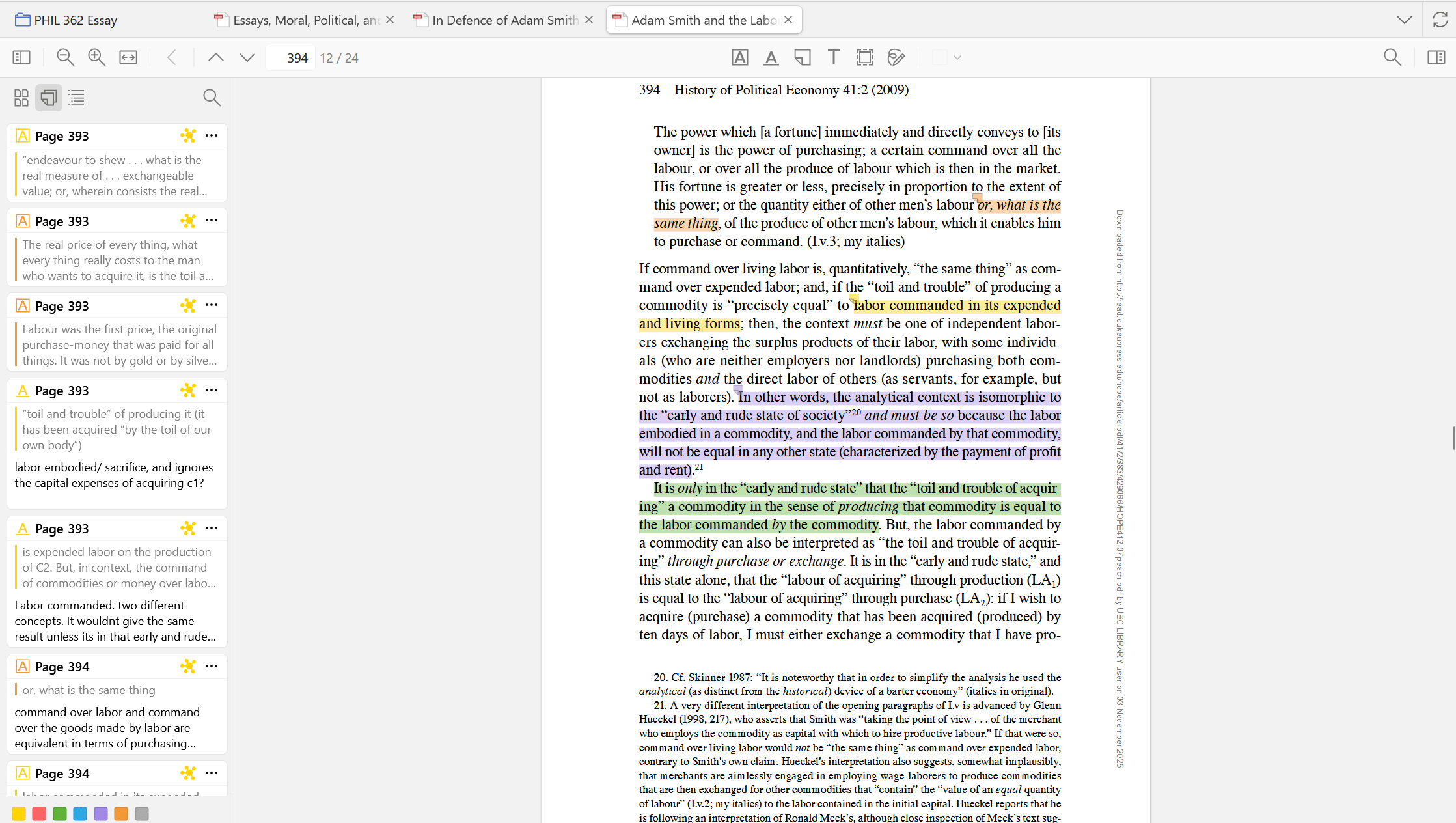Open options for 'is expended labor' annotation
This screenshot has width=1456, height=823.
(212, 528)
